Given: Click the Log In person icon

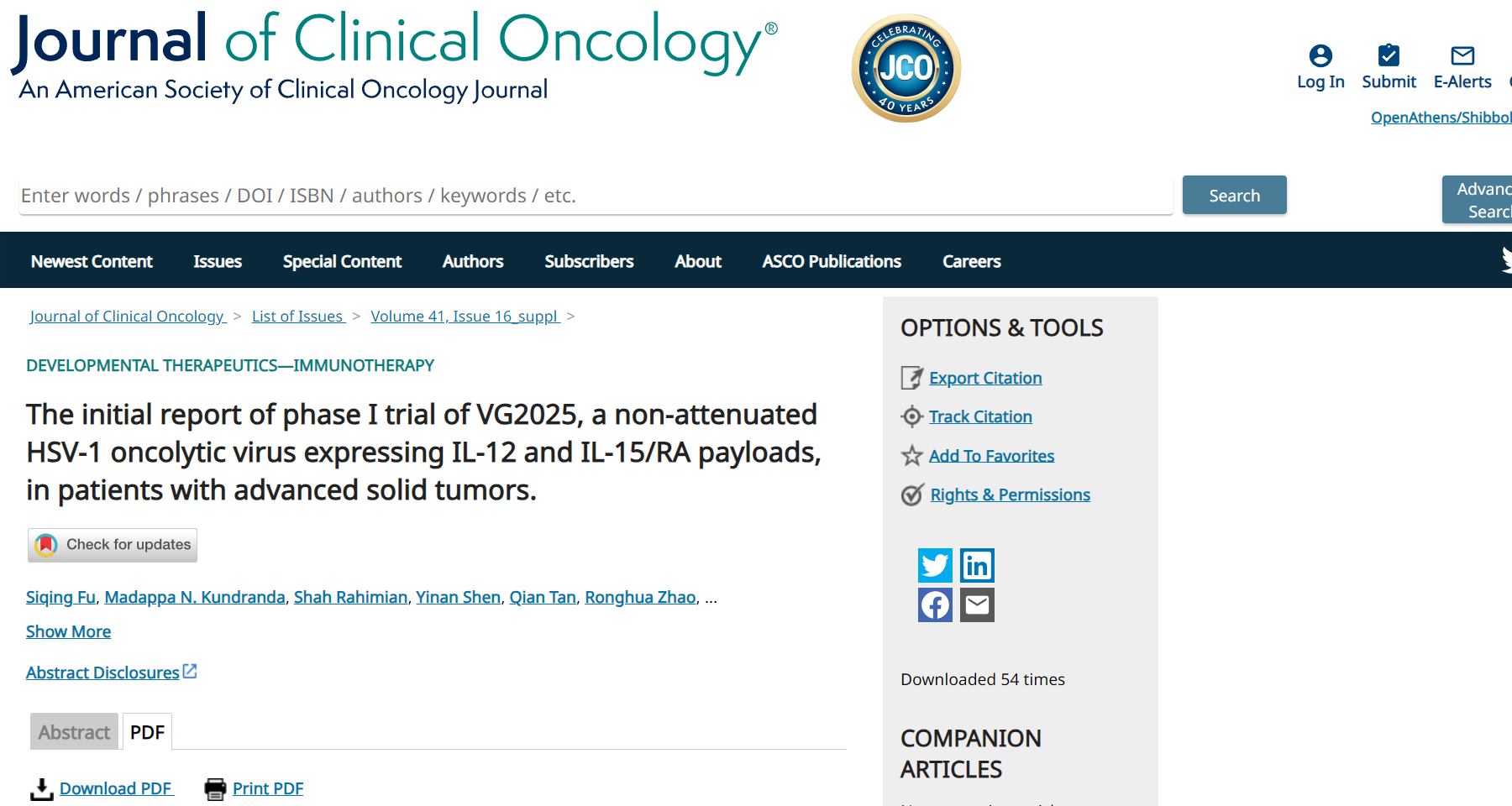Looking at the screenshot, I should [1320, 56].
